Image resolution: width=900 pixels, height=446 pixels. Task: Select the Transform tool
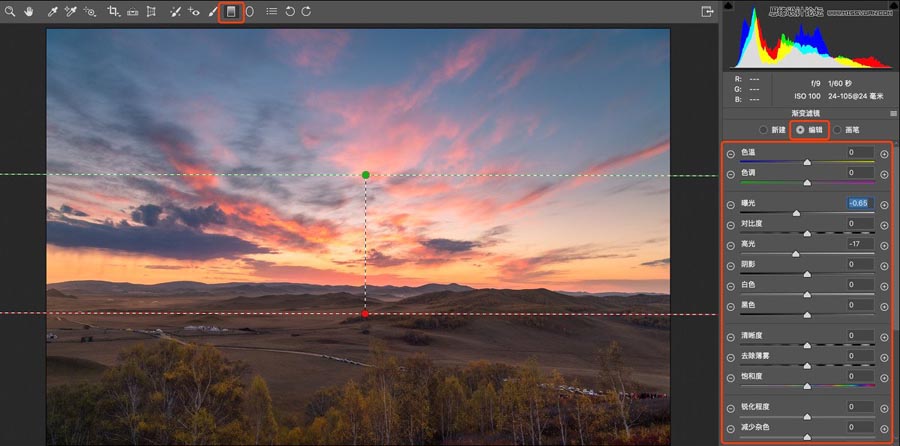(x=151, y=11)
